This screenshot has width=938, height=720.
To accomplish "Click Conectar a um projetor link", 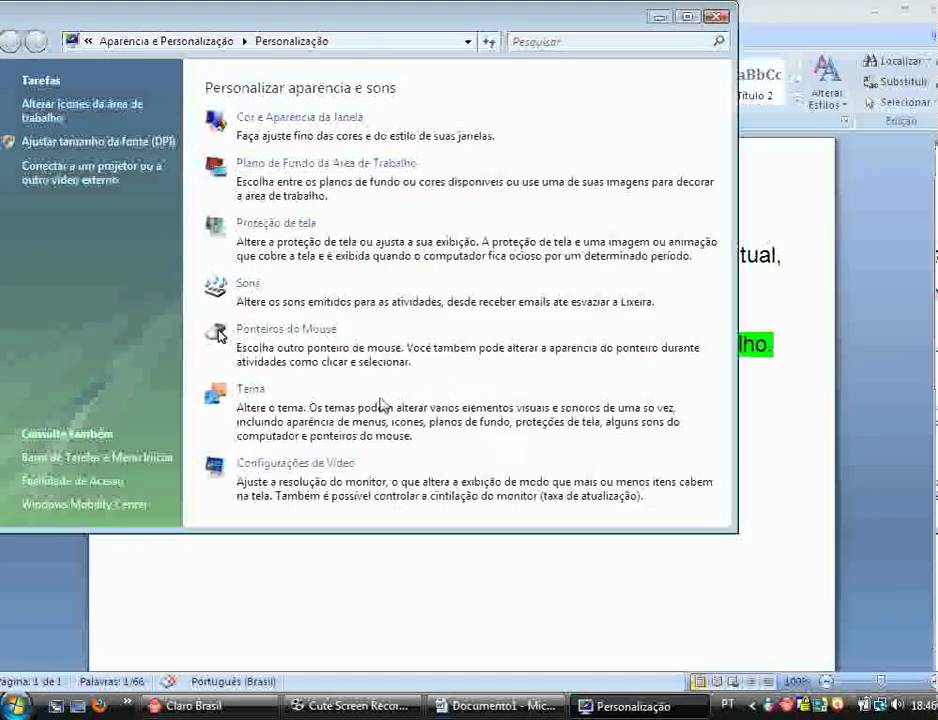I will click(x=92, y=173).
